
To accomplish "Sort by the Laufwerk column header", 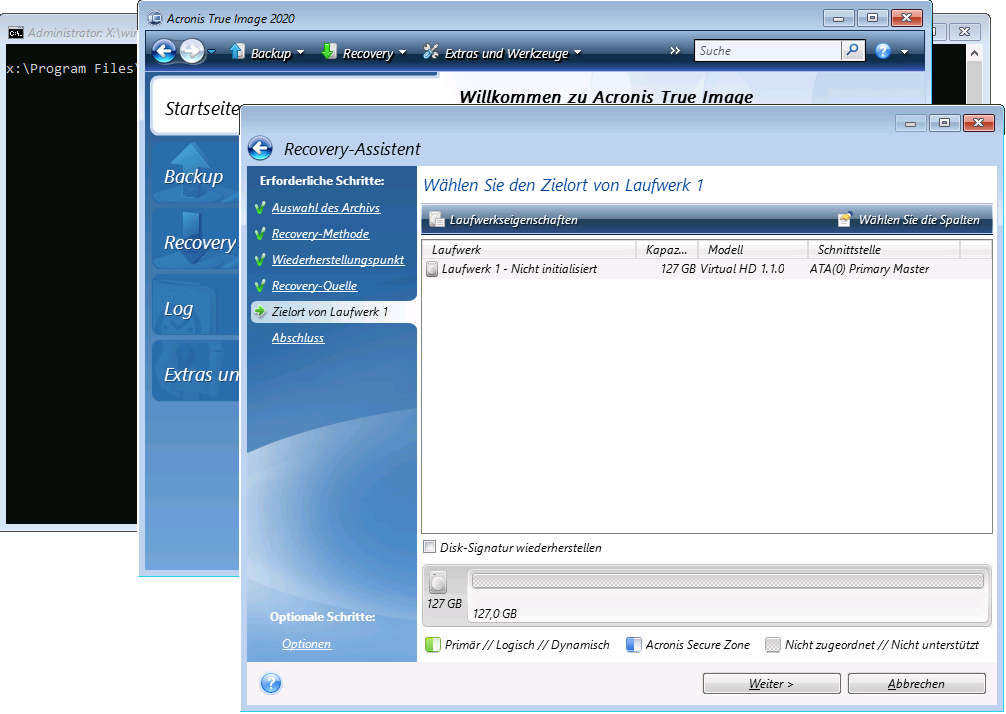I will pos(529,250).
